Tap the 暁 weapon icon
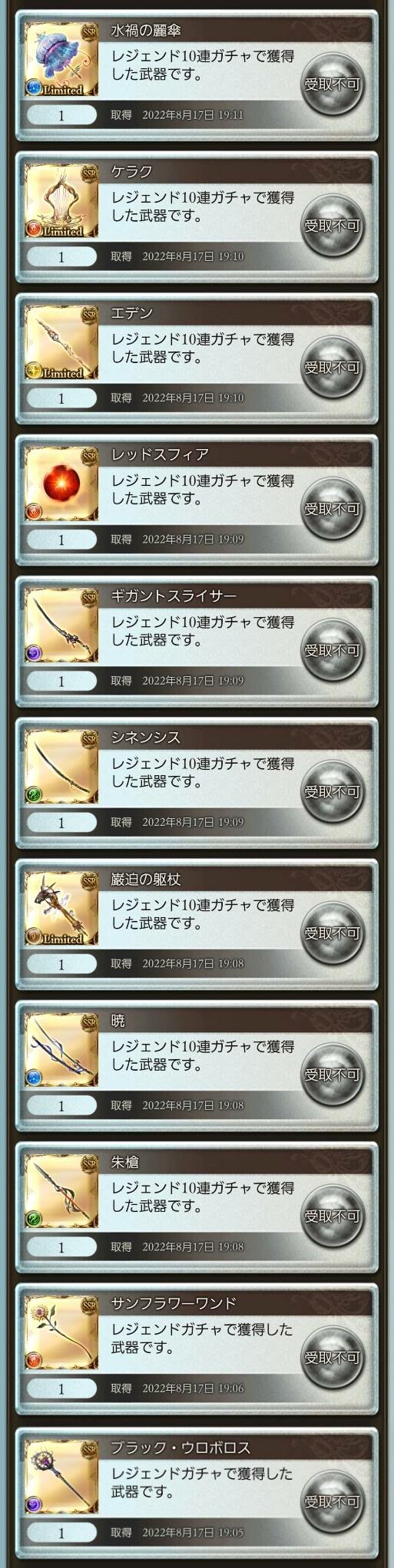The image size is (394, 1568). tap(61, 1050)
